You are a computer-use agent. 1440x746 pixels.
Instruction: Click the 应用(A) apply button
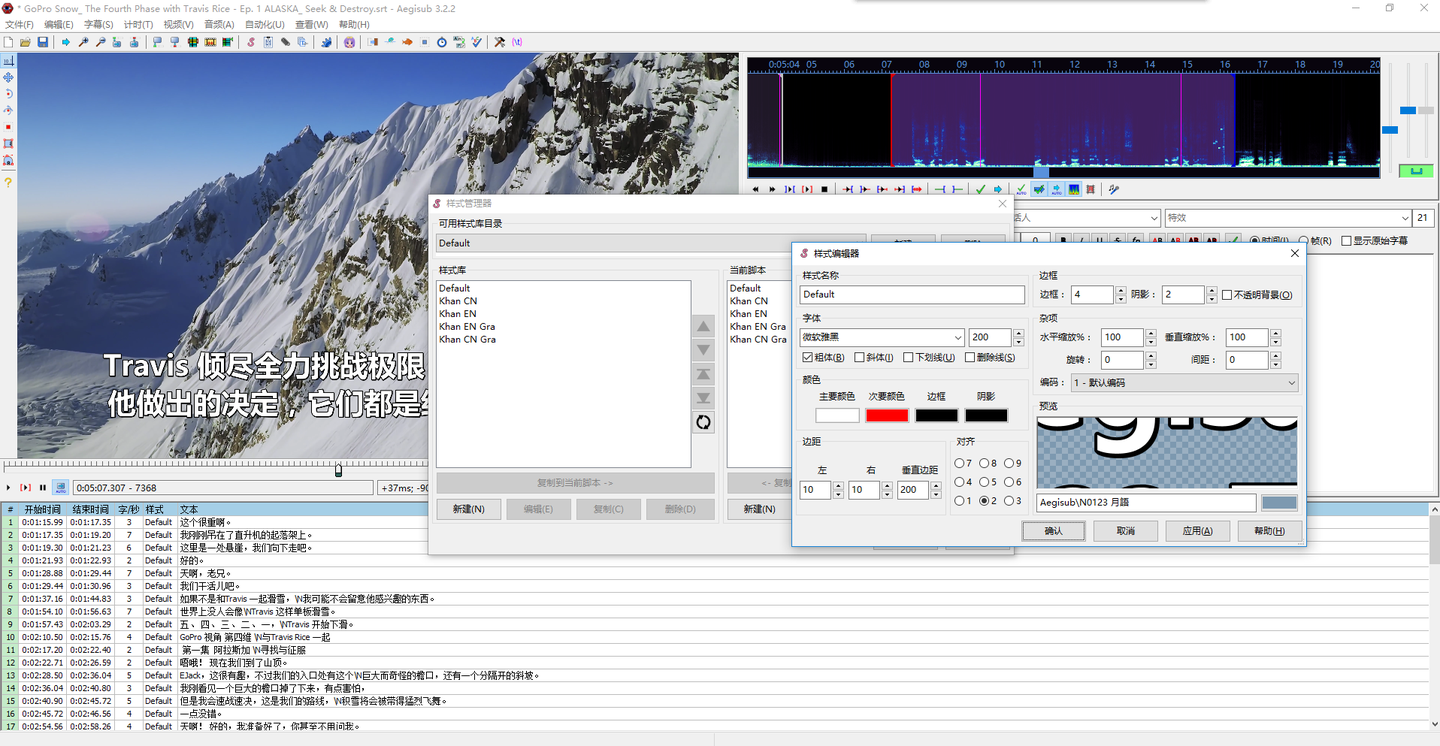1197,531
